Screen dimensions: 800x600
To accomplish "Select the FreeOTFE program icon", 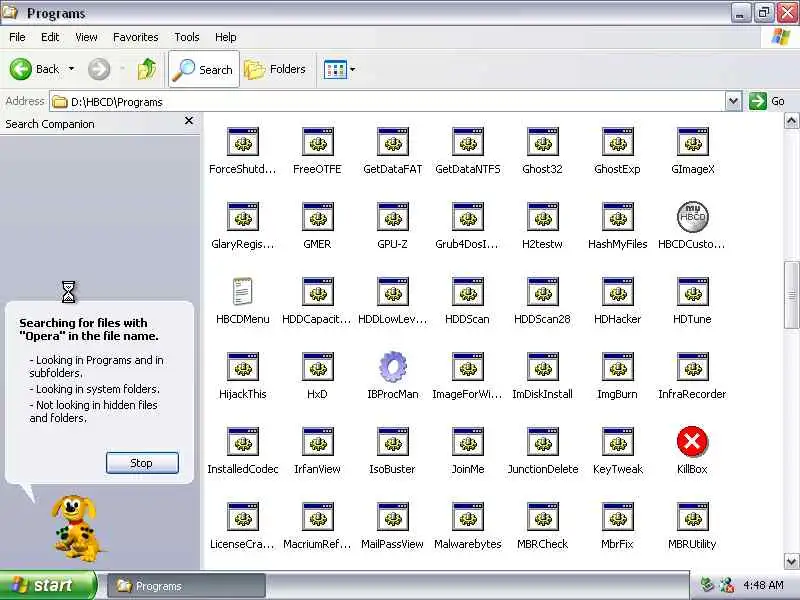I will tap(318, 141).
